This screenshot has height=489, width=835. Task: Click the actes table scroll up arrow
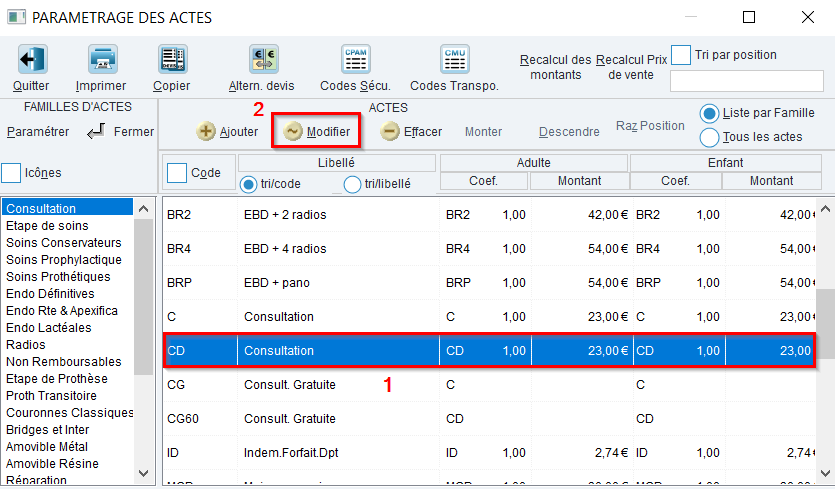pyautogui.click(x=825, y=208)
